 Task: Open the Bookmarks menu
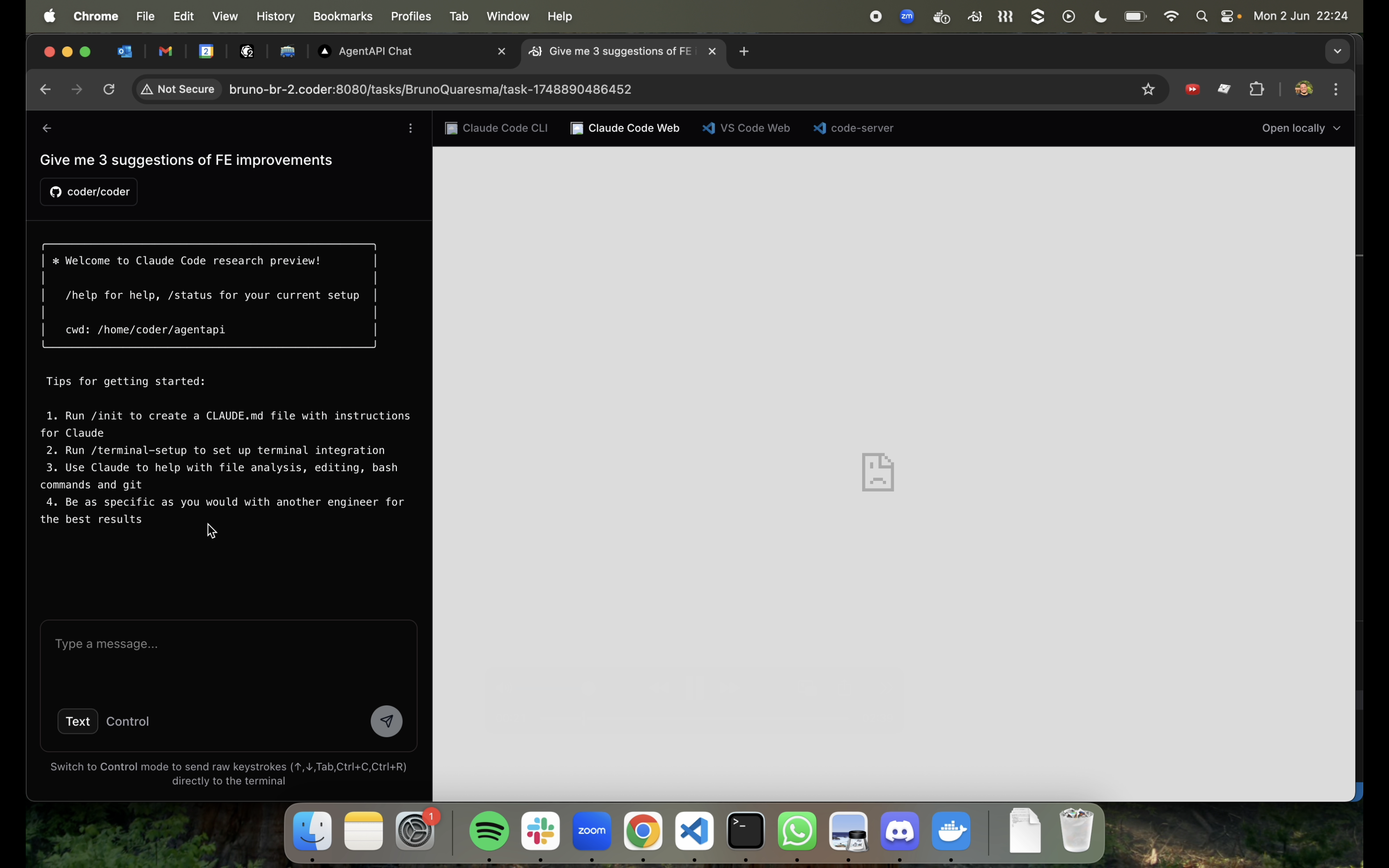point(343,17)
